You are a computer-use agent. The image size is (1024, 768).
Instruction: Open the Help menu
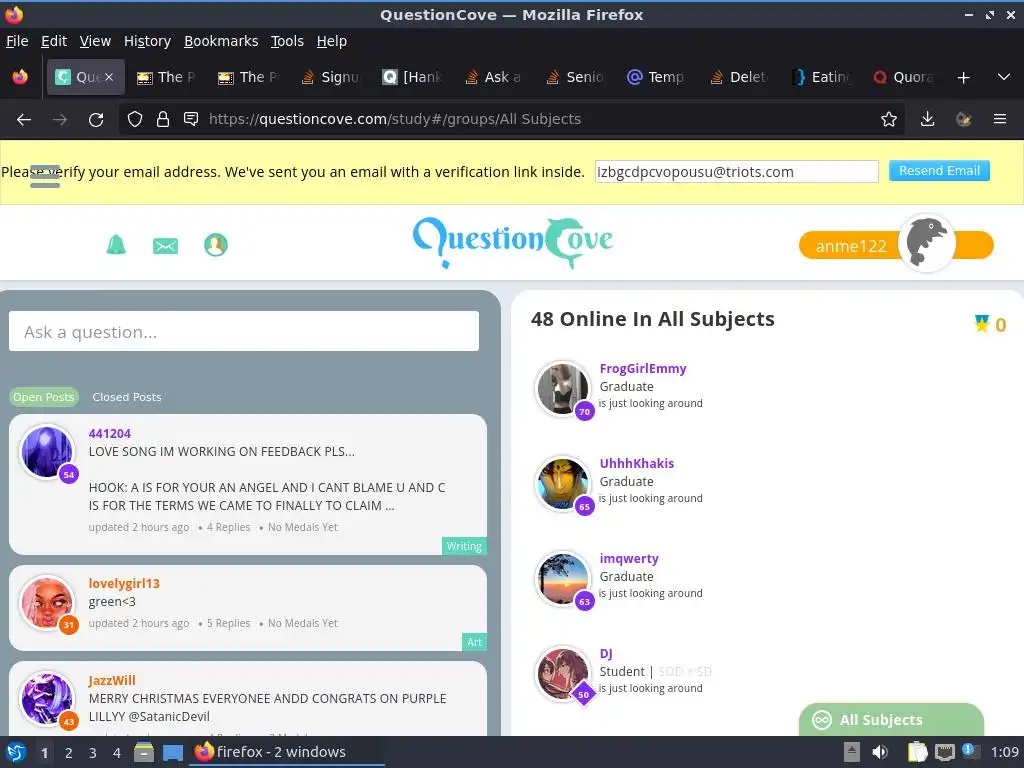pos(332,41)
